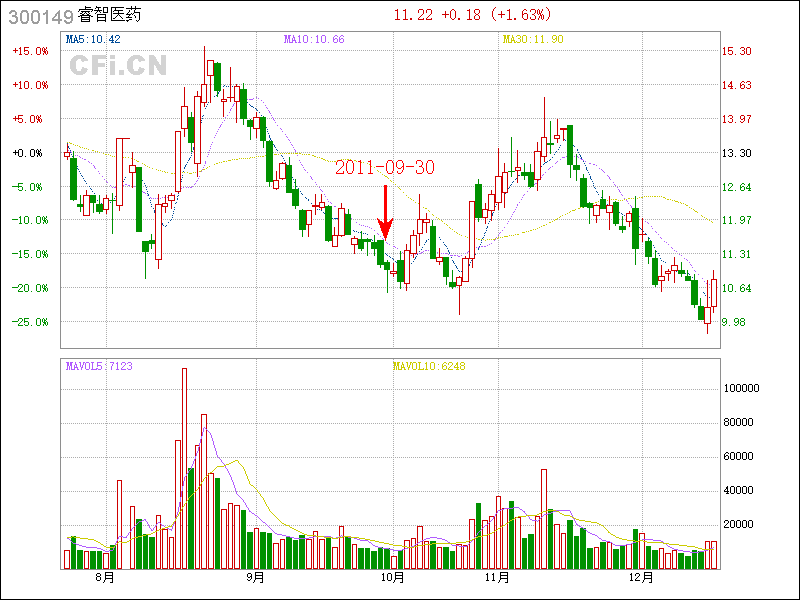Image resolution: width=800 pixels, height=600 pixels.
Task: Click the MA30:11.90 indicator label
Action: pos(532,40)
